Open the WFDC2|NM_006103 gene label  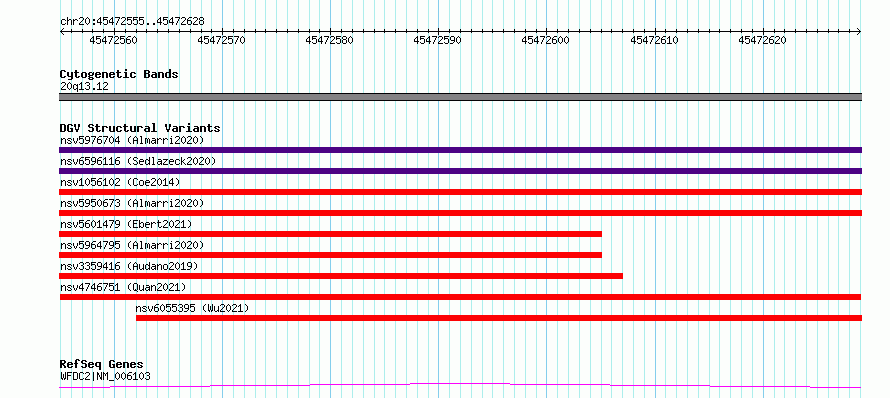tap(105, 376)
